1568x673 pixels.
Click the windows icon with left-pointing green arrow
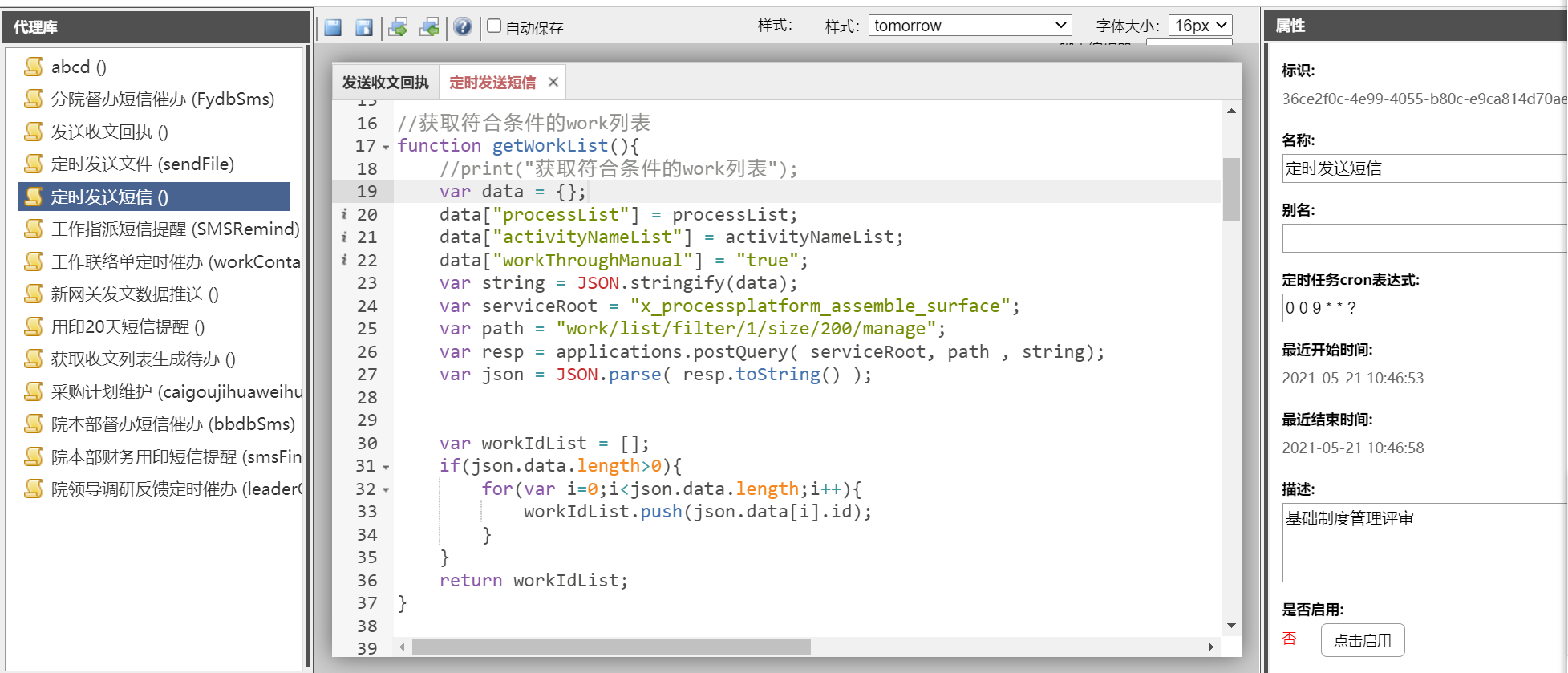tap(430, 27)
